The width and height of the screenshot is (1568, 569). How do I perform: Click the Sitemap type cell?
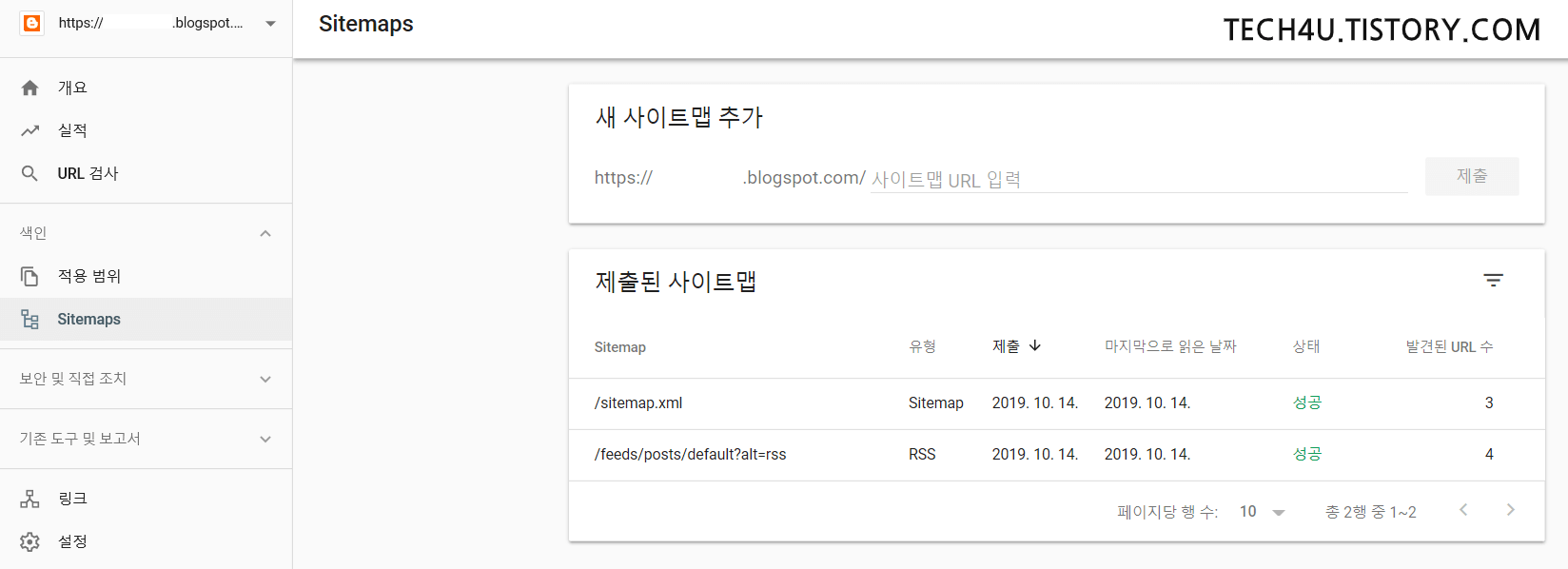936,403
